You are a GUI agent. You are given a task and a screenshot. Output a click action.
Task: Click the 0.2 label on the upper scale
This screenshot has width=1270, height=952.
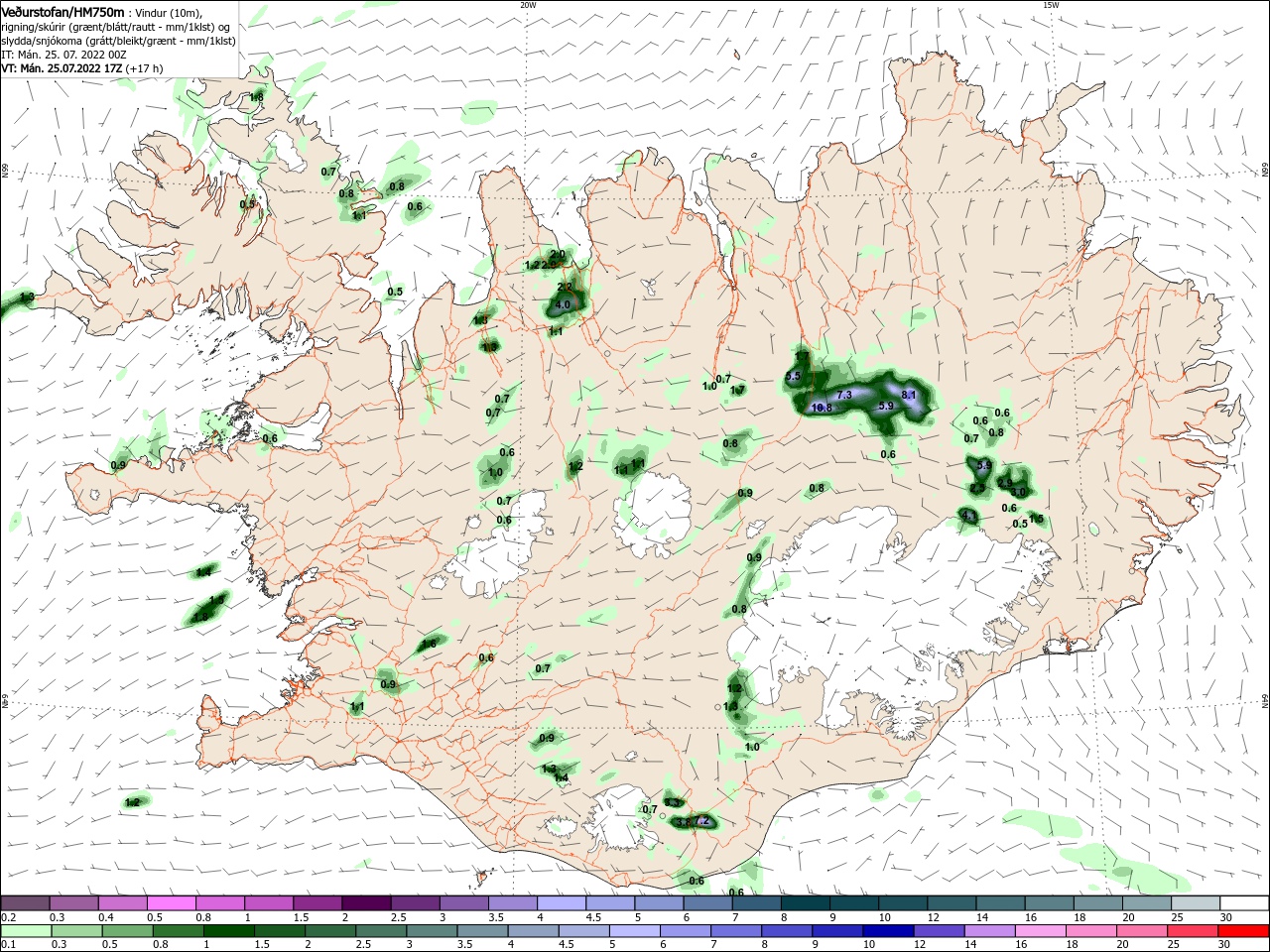pos(8,917)
